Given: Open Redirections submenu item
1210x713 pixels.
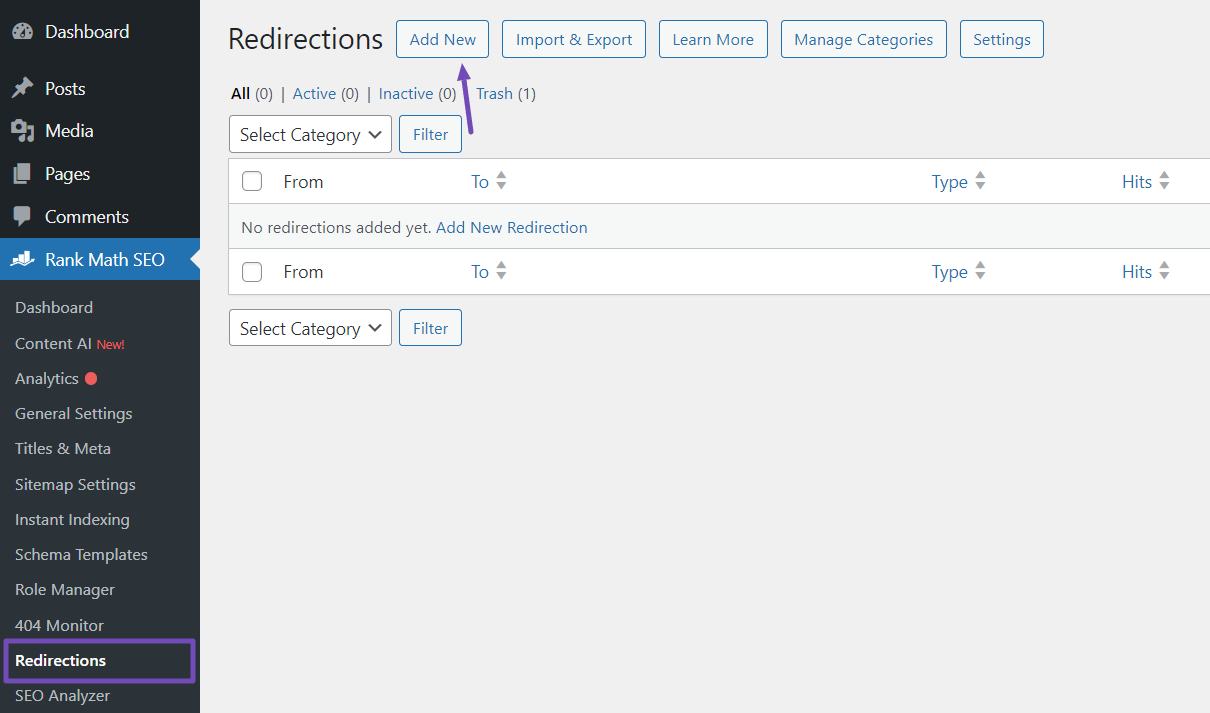Looking at the screenshot, I should [60, 661].
